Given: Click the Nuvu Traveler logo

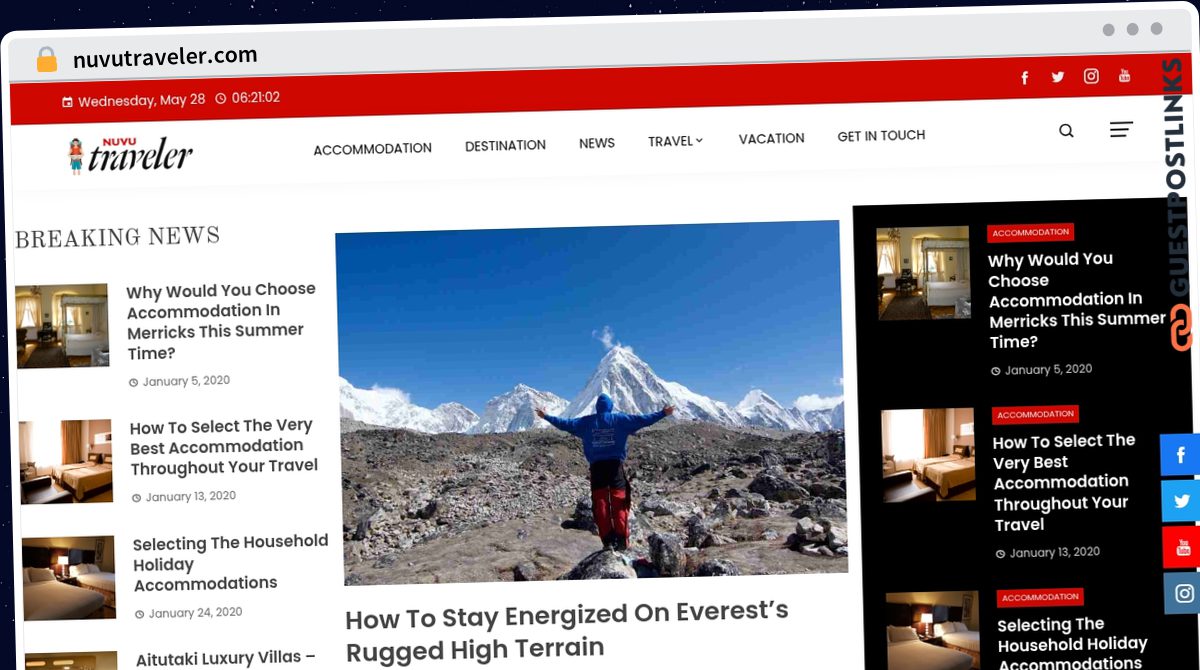Looking at the screenshot, I should tap(129, 155).
